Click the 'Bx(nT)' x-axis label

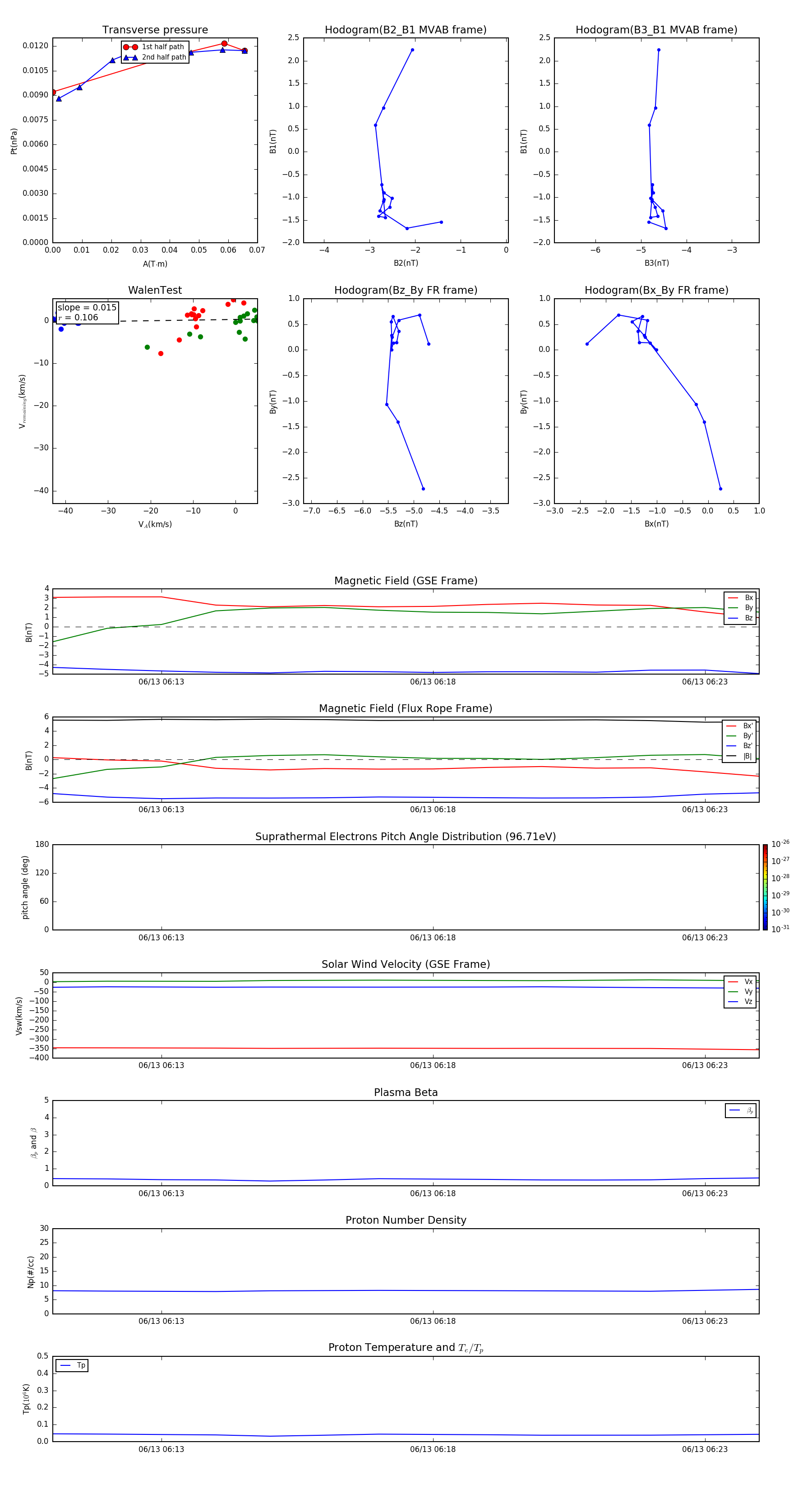point(656,524)
